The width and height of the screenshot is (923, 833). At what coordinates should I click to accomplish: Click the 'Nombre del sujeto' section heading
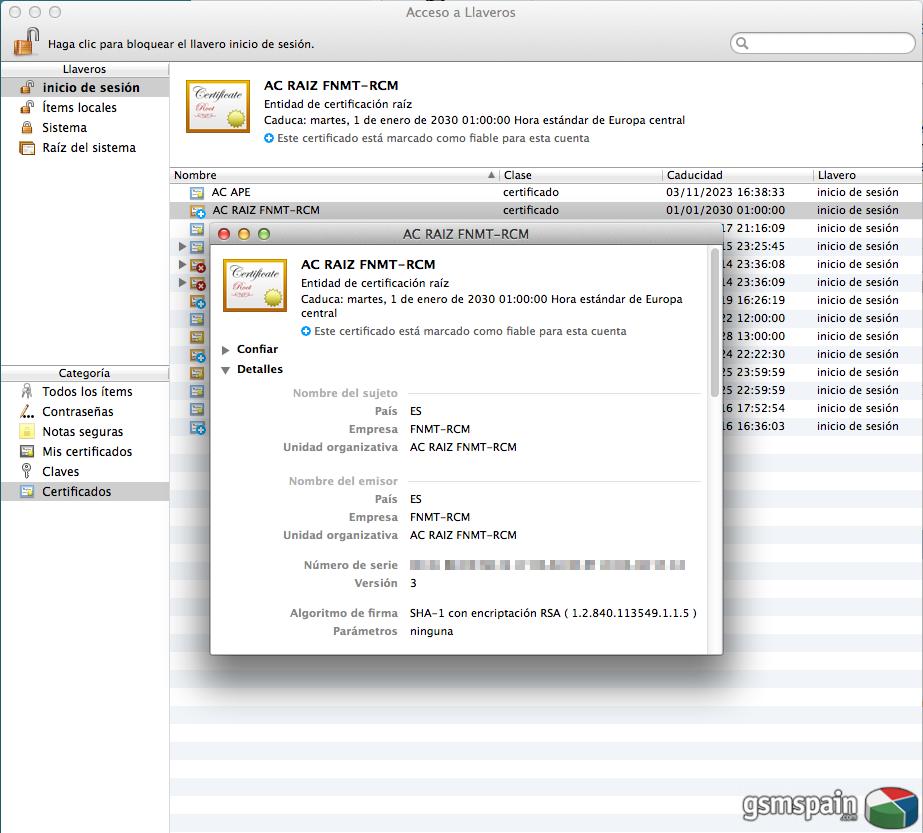pos(345,393)
